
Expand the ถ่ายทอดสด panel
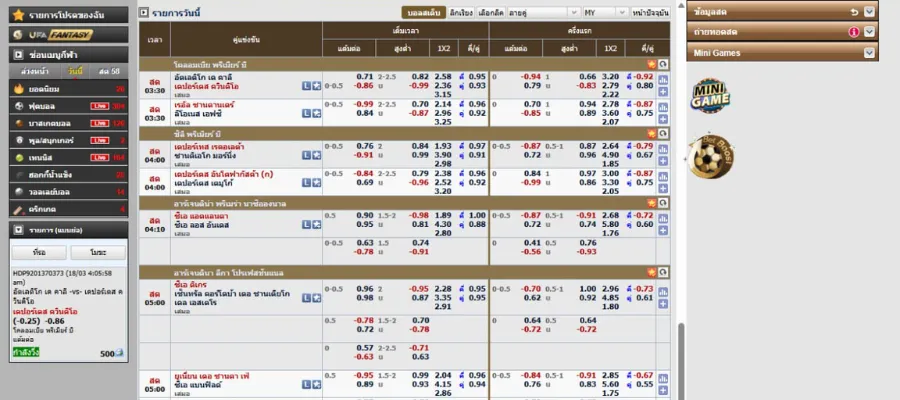click(x=869, y=31)
